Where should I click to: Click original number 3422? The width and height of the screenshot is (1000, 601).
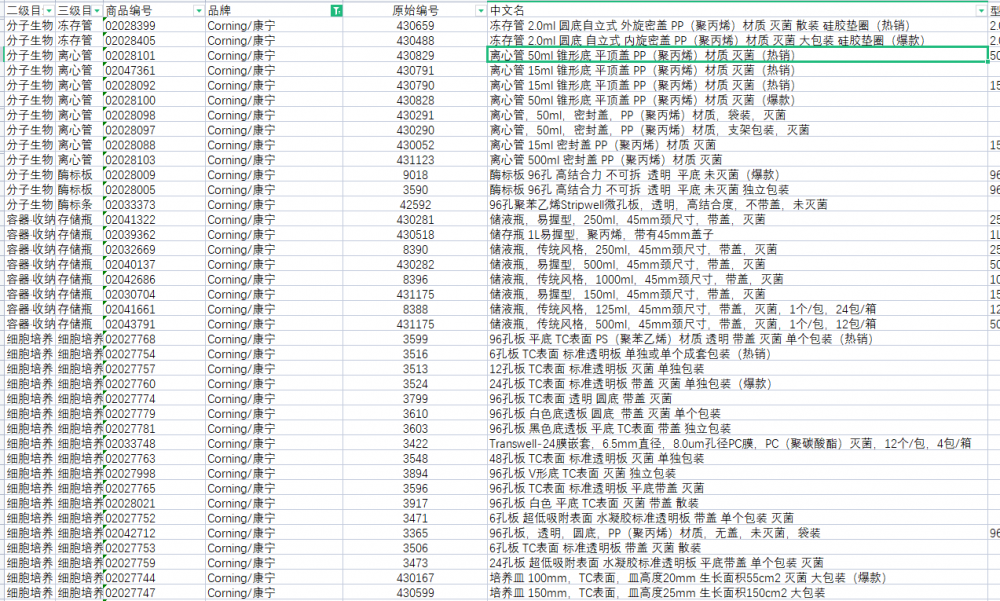415,443
